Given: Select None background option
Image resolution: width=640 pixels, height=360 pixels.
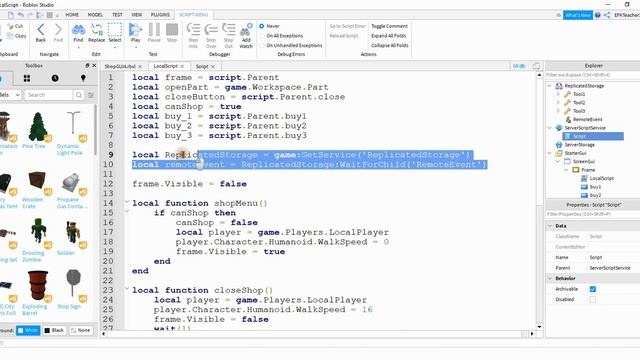Looking at the screenshot, I should pyautogui.click(x=80, y=330).
